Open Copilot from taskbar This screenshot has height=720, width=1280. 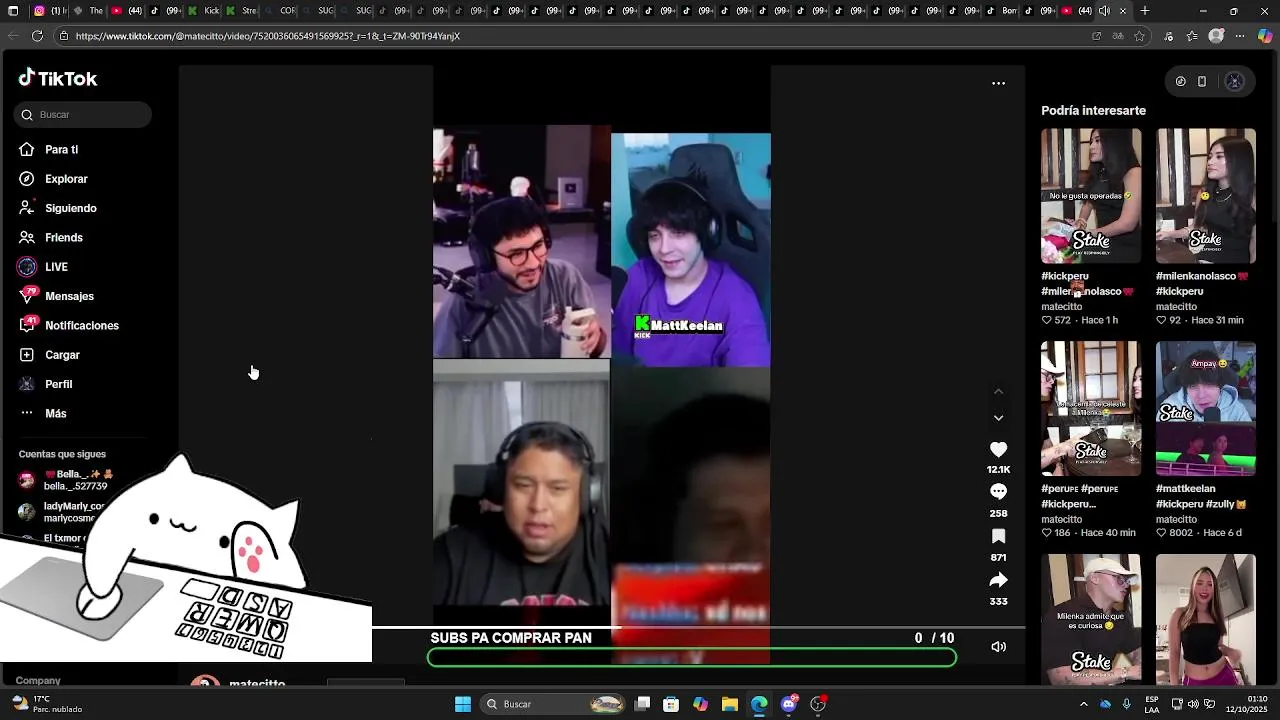click(x=701, y=704)
